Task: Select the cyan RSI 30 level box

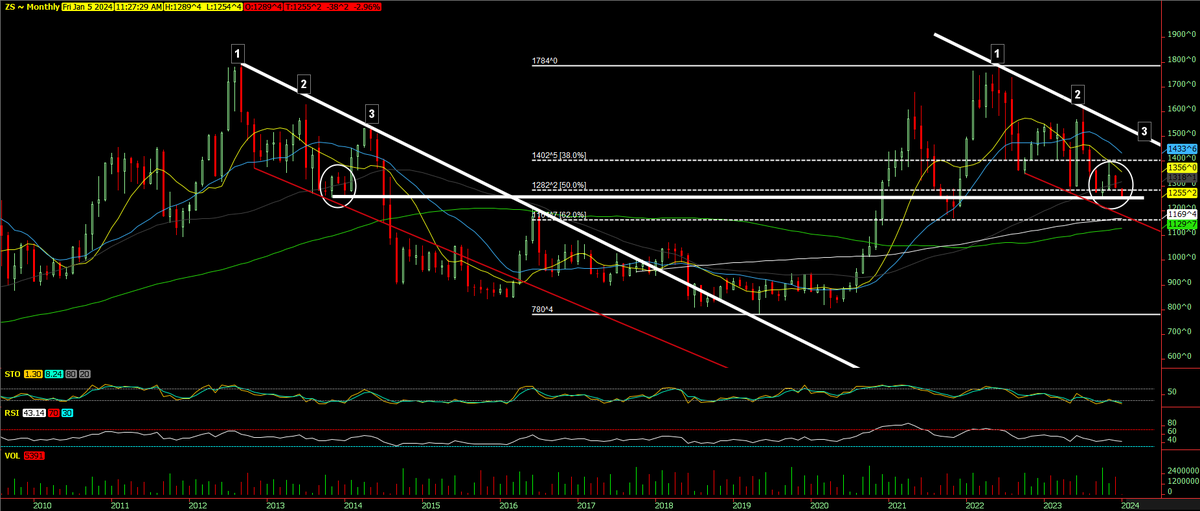Action: click(x=67, y=413)
